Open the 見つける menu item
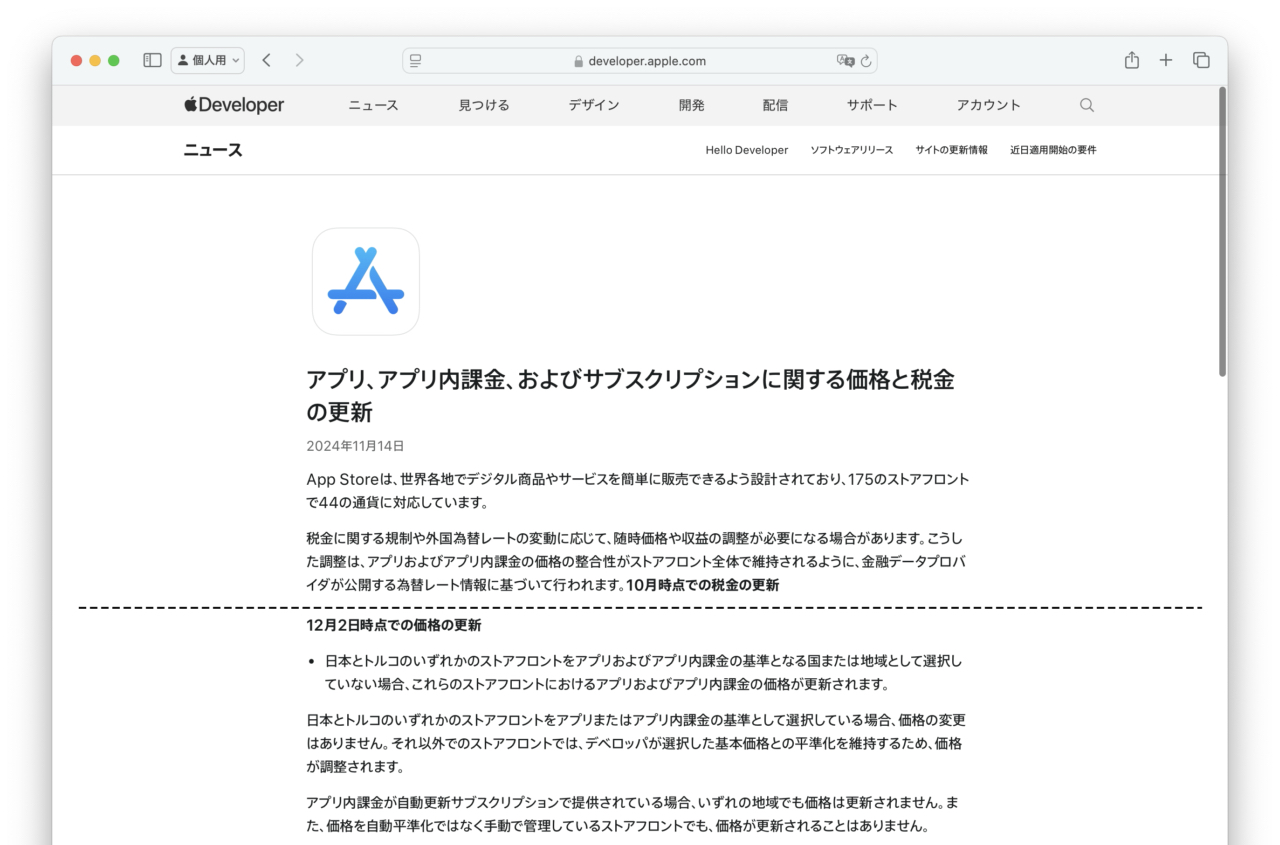Screen dimensions: 1280x845 click(484, 105)
